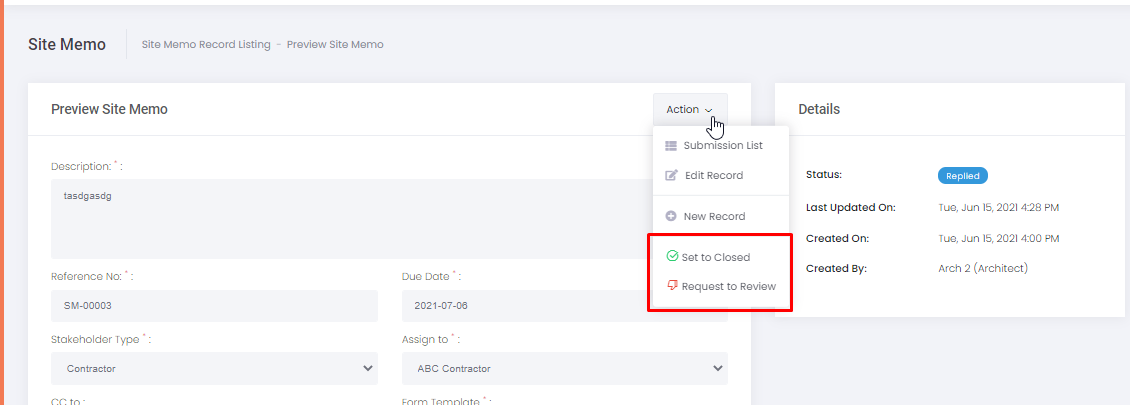The height and width of the screenshot is (405, 1130).
Task: Click the blue Replied status badge
Action: point(962,176)
